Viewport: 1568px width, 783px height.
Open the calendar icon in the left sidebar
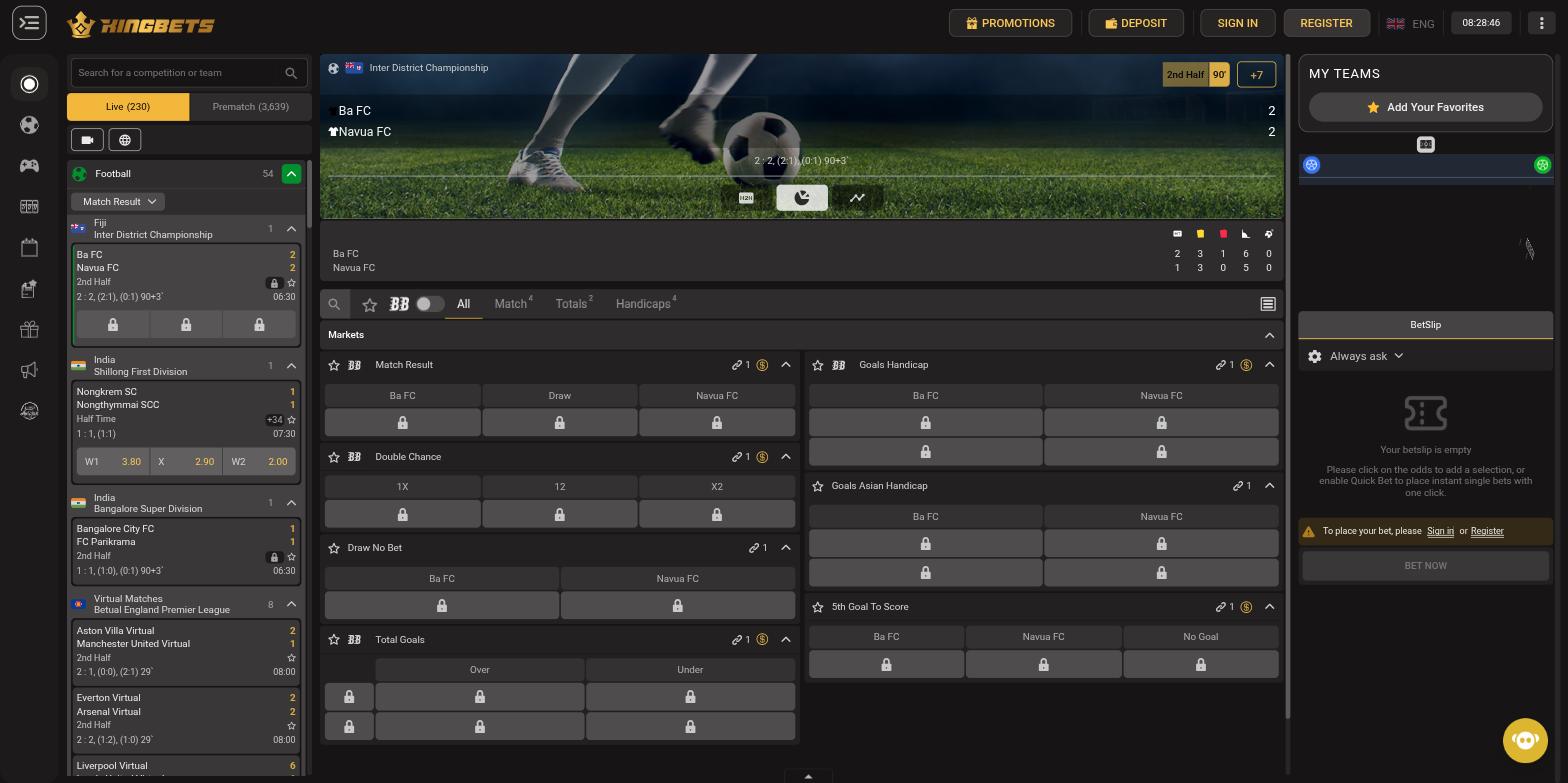(29, 247)
